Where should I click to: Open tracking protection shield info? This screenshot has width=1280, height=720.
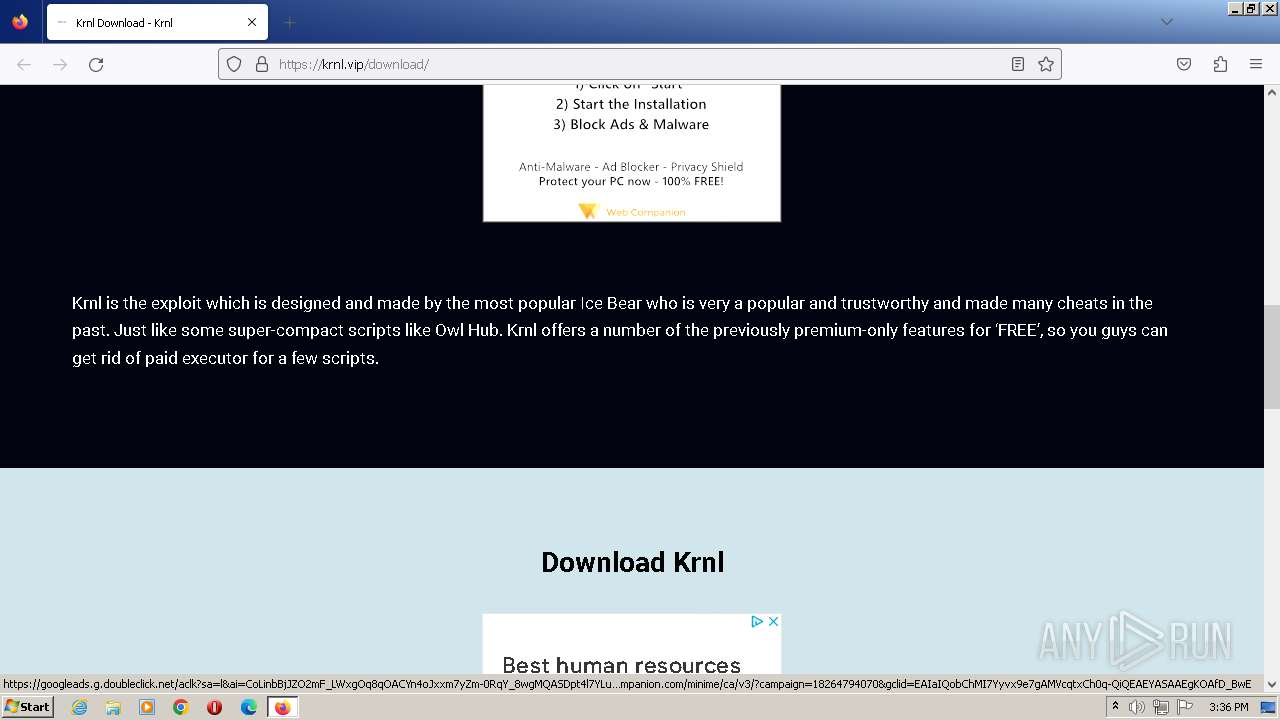[x=234, y=64]
